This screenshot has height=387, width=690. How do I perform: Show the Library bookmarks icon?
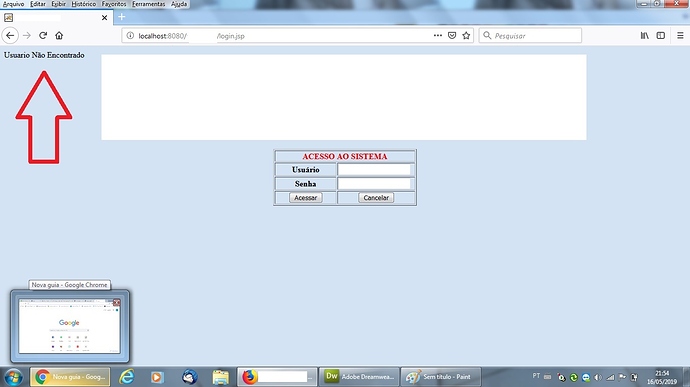point(645,36)
